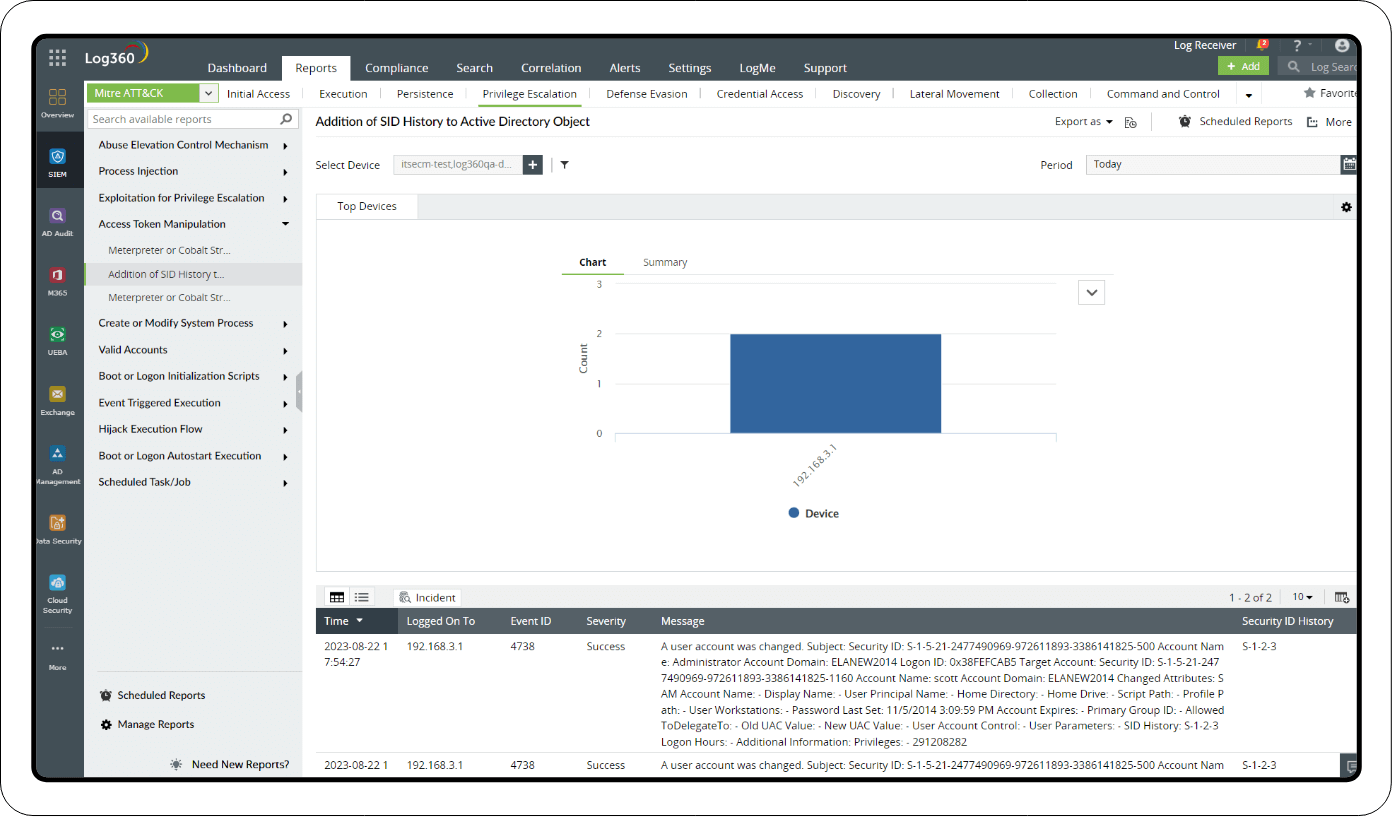Expand the chart options chevron button
This screenshot has width=1392, height=817.
[1092, 292]
